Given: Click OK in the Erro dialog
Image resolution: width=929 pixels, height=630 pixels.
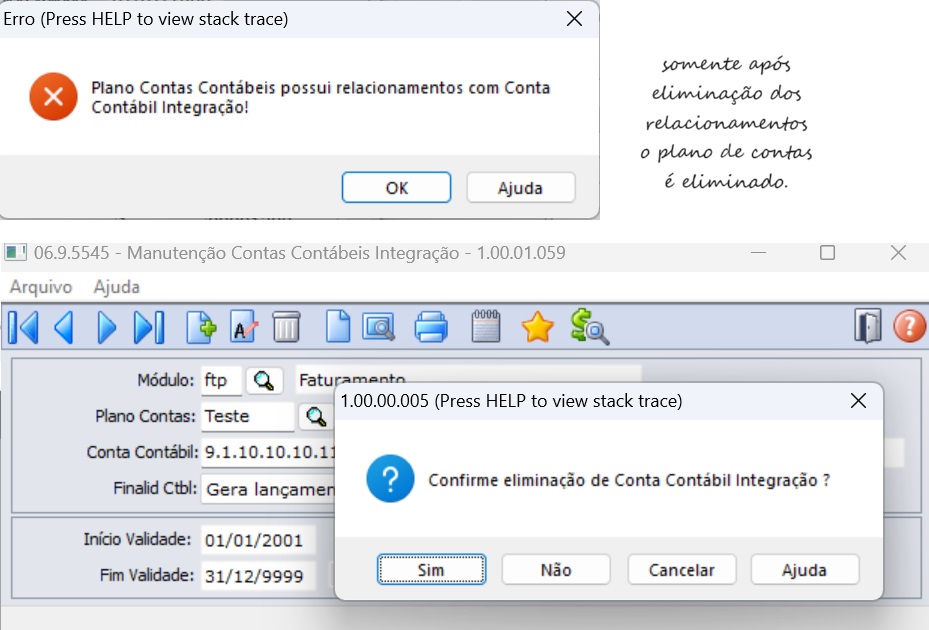Looking at the screenshot, I should click(x=396, y=188).
